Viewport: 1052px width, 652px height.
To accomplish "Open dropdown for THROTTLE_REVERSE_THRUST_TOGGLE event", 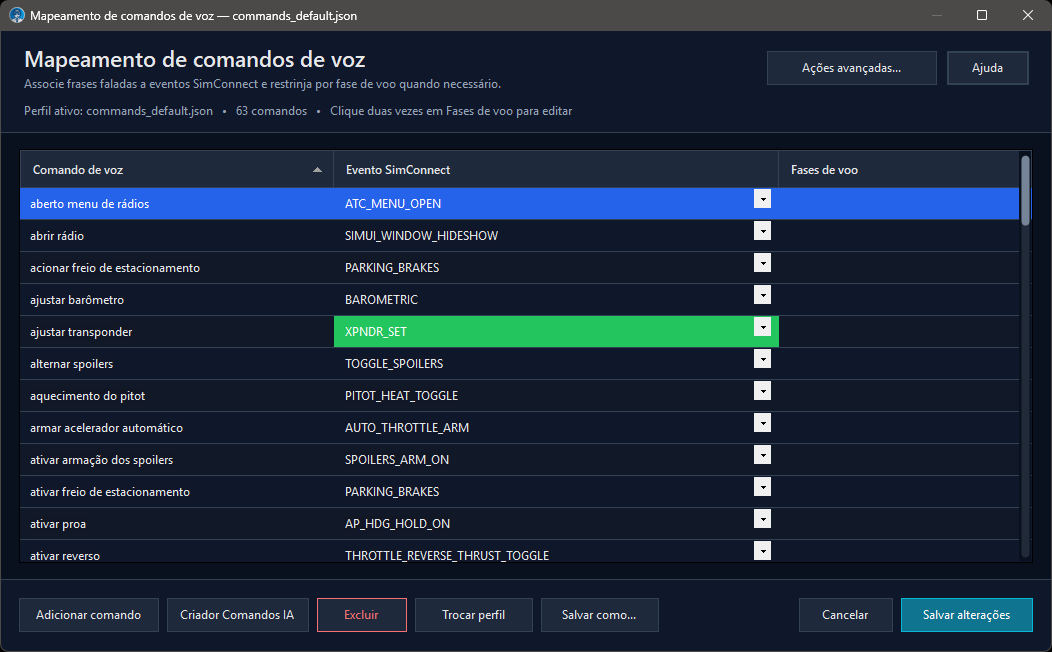I will (x=762, y=551).
